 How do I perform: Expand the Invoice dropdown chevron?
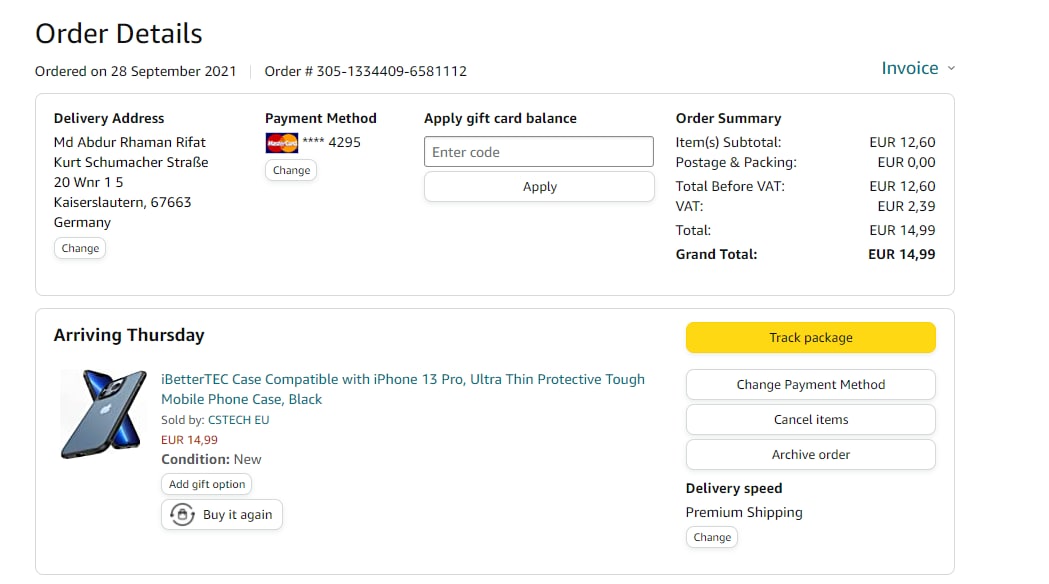tap(951, 68)
